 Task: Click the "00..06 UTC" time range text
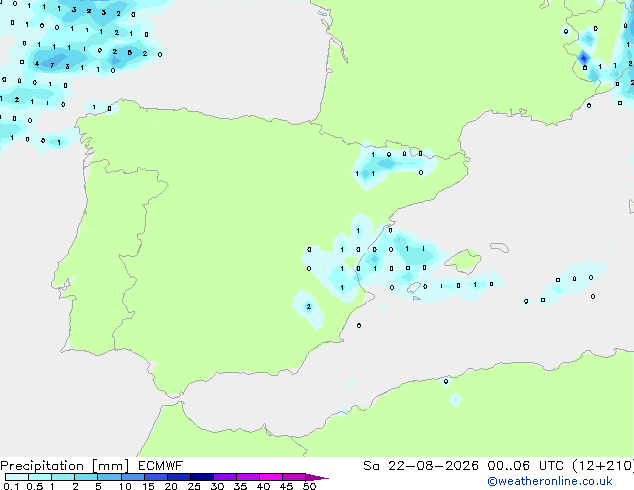[525, 466]
